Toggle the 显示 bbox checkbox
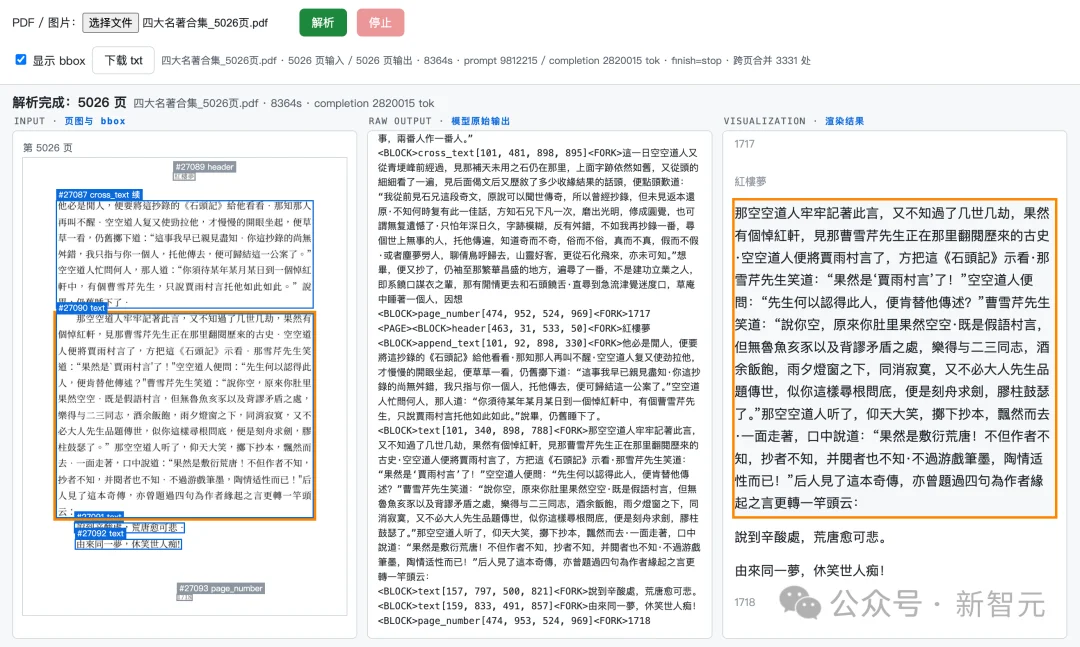 [21, 60]
